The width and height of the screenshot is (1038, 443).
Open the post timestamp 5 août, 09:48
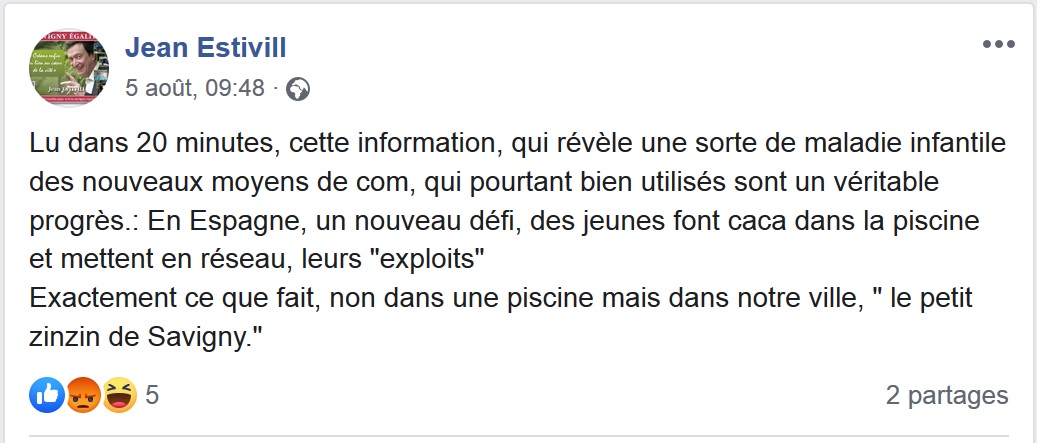pos(195,89)
